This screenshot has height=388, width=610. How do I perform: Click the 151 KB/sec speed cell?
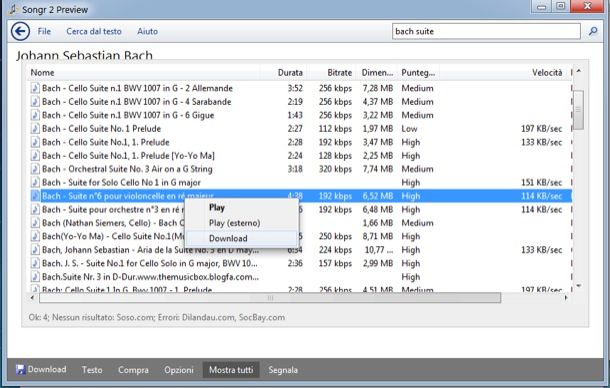(x=542, y=183)
